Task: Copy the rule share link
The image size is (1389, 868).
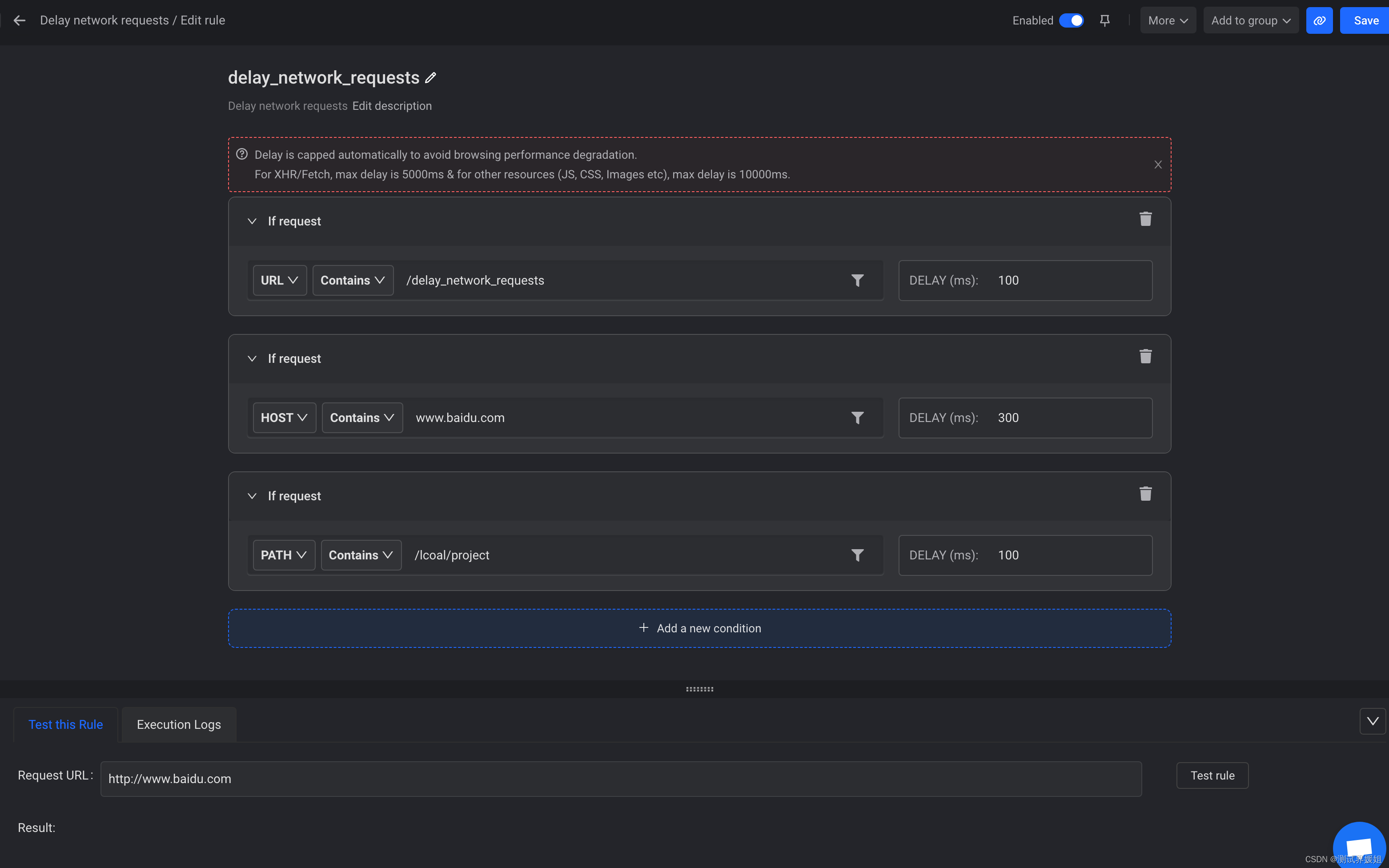Action: pyautogui.click(x=1319, y=20)
